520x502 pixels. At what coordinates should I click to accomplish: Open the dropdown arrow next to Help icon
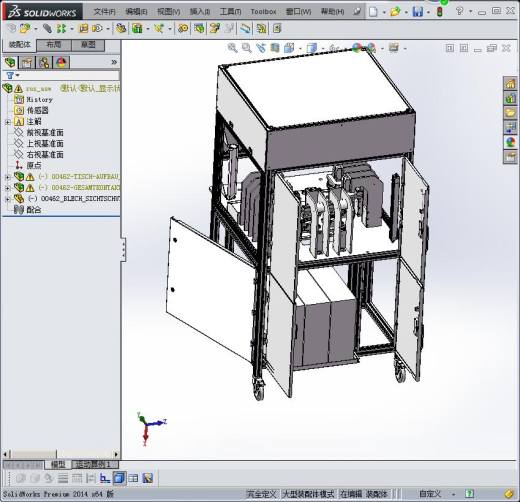point(470,11)
